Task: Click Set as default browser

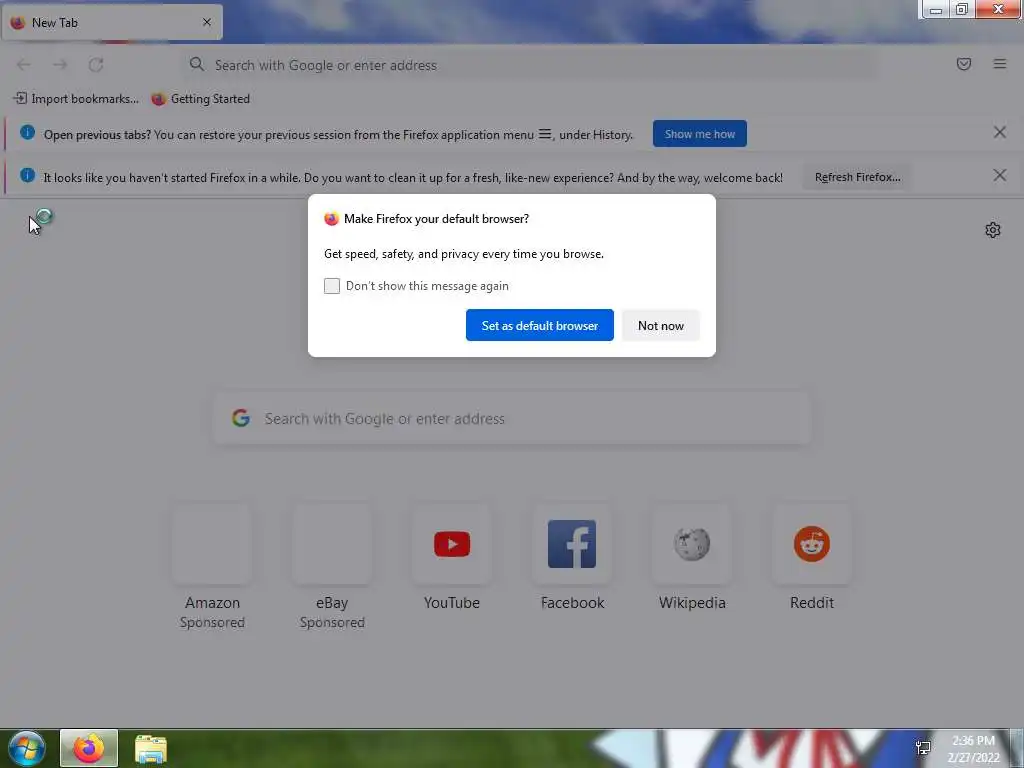Action: [x=539, y=325]
